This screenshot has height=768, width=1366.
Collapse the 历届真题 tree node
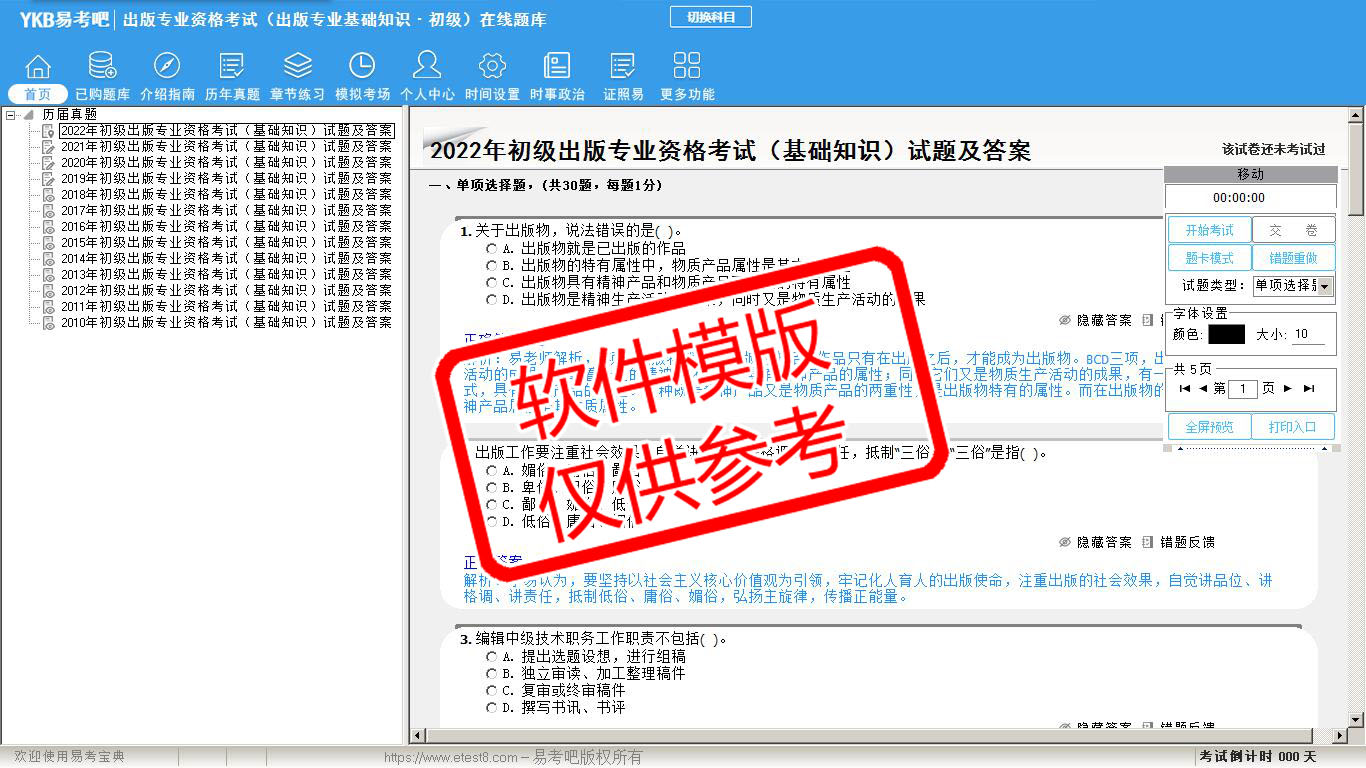11,115
